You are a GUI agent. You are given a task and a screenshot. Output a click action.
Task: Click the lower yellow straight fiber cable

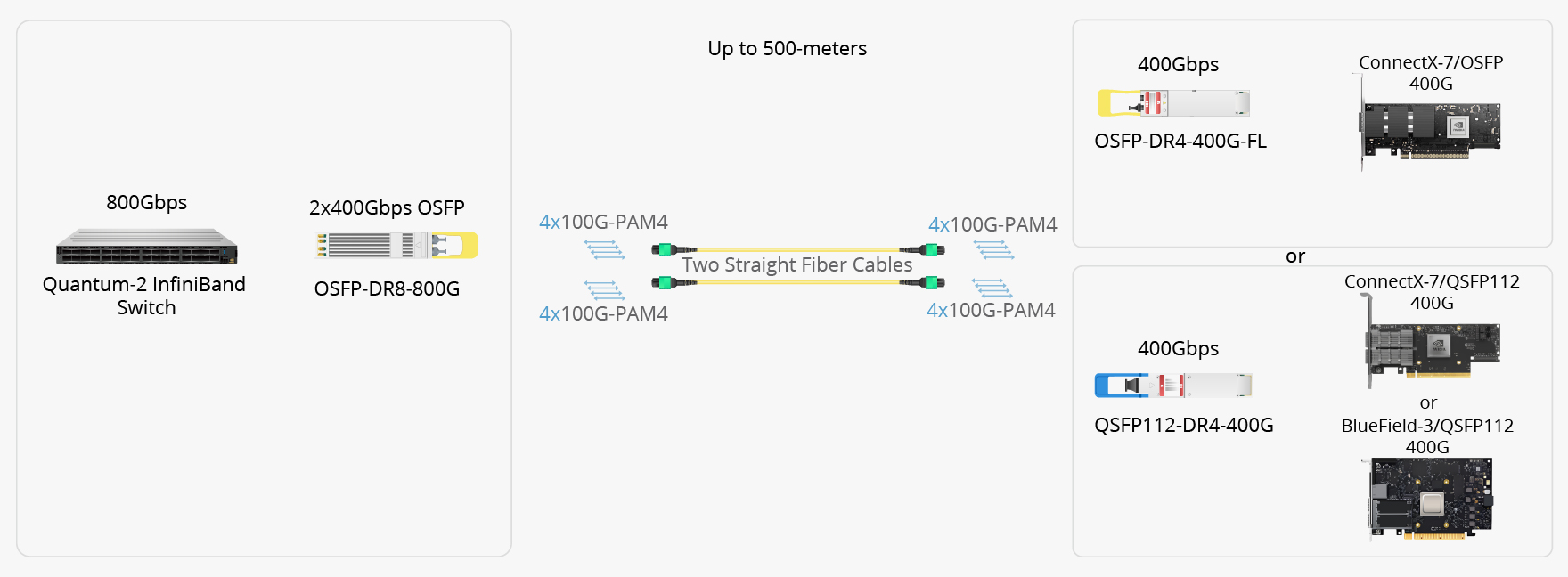pyautogui.click(x=798, y=283)
